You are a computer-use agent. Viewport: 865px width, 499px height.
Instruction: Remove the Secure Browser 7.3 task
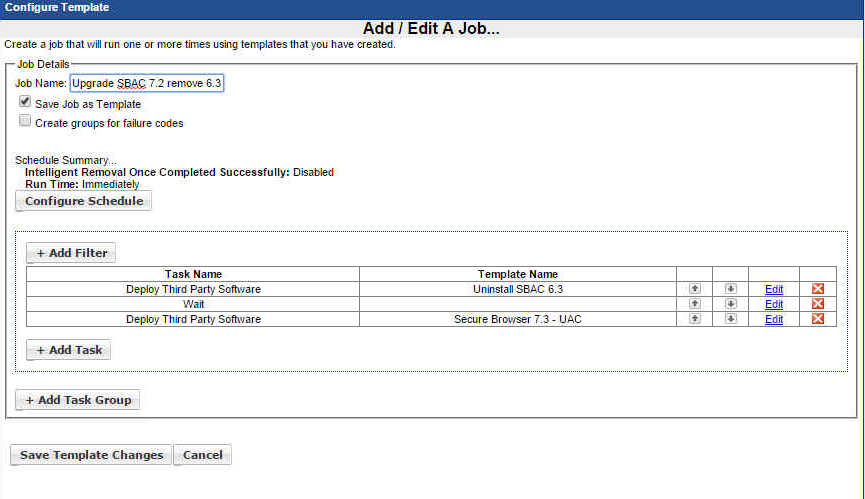pos(818,319)
